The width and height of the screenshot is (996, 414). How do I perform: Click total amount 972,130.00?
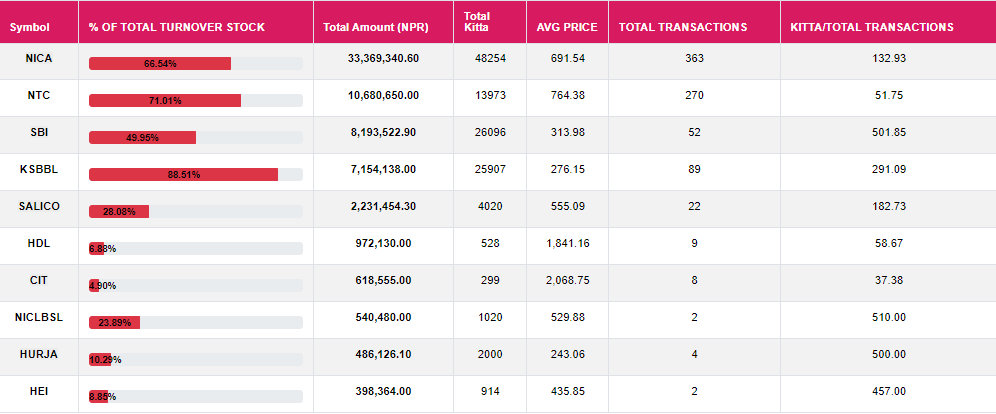coord(383,243)
